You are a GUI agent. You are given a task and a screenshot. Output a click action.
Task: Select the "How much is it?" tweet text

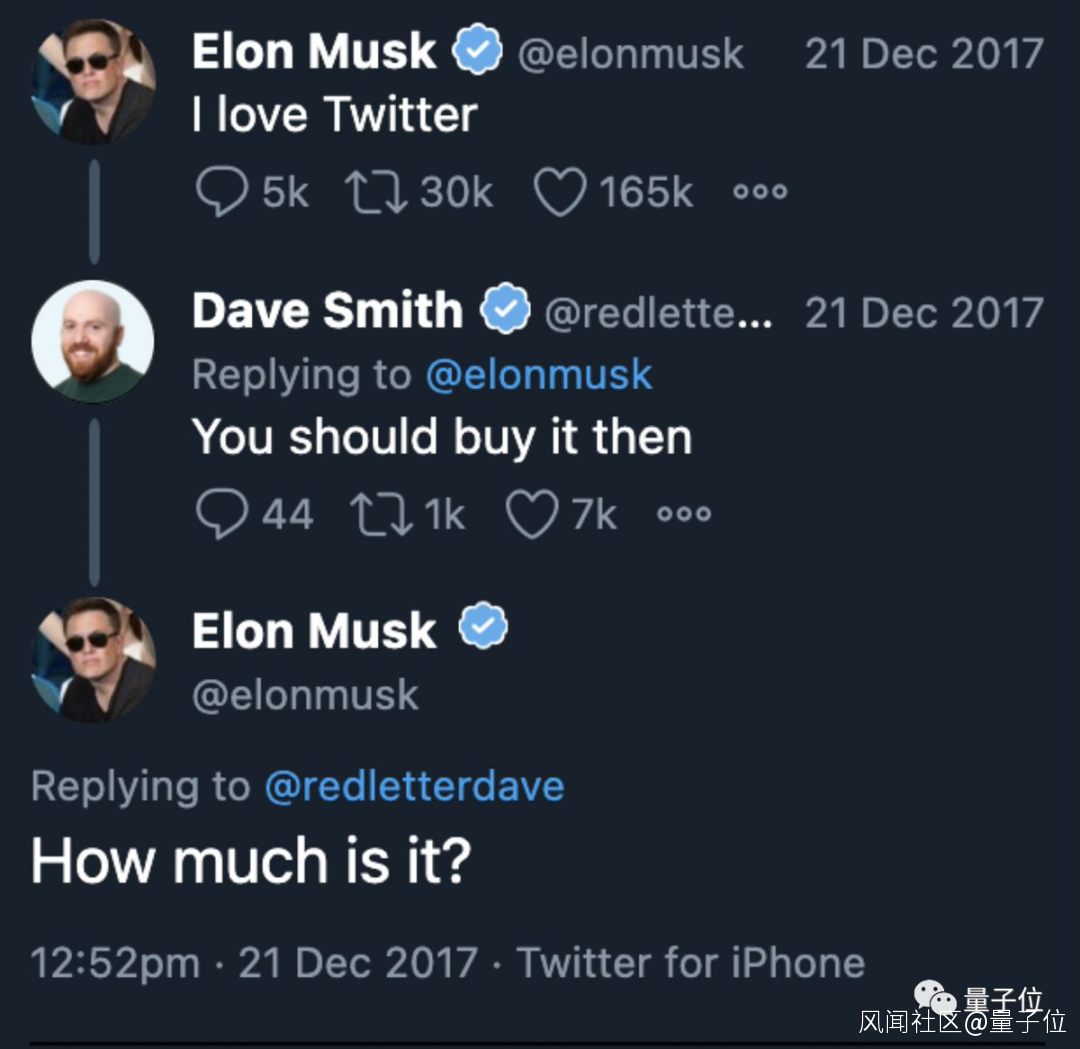250,861
